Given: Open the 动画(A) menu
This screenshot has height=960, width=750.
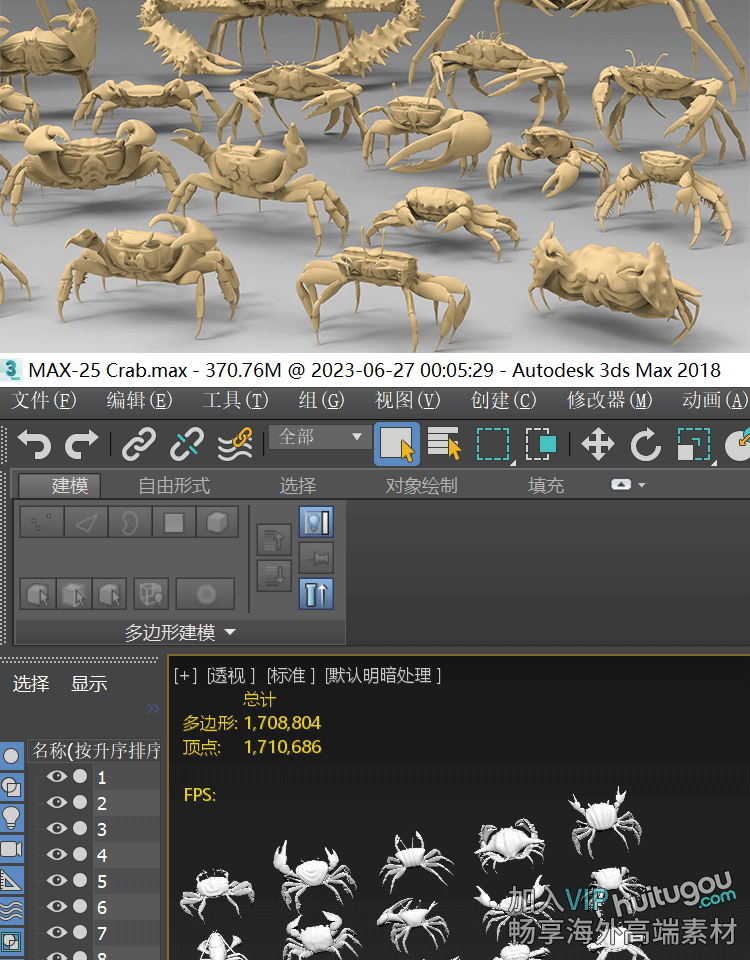Looking at the screenshot, I should click(715, 400).
